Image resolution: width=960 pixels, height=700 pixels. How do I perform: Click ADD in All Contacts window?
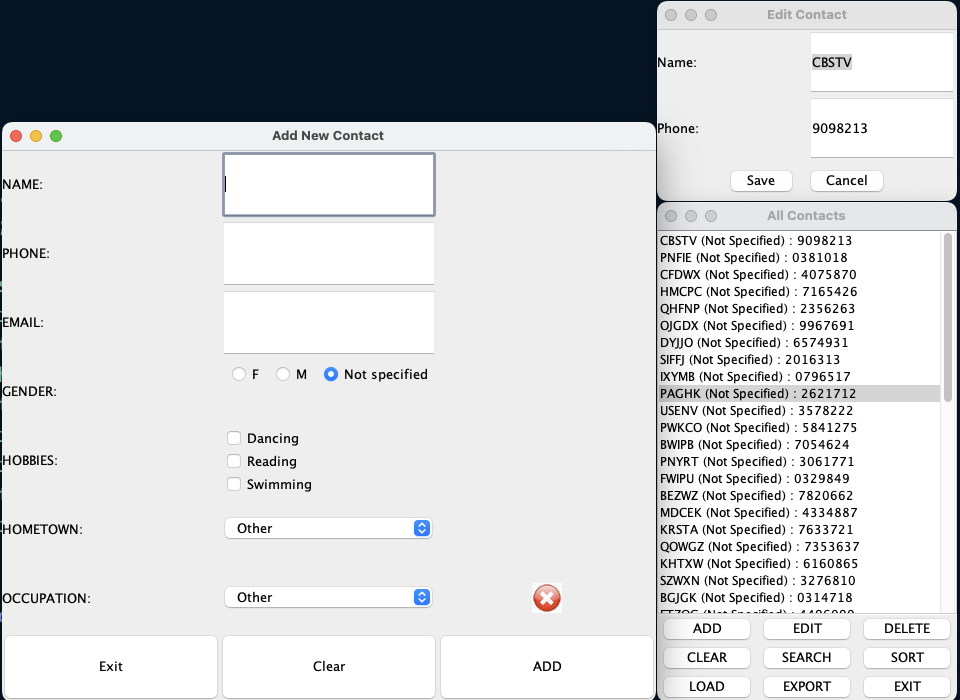coord(707,628)
